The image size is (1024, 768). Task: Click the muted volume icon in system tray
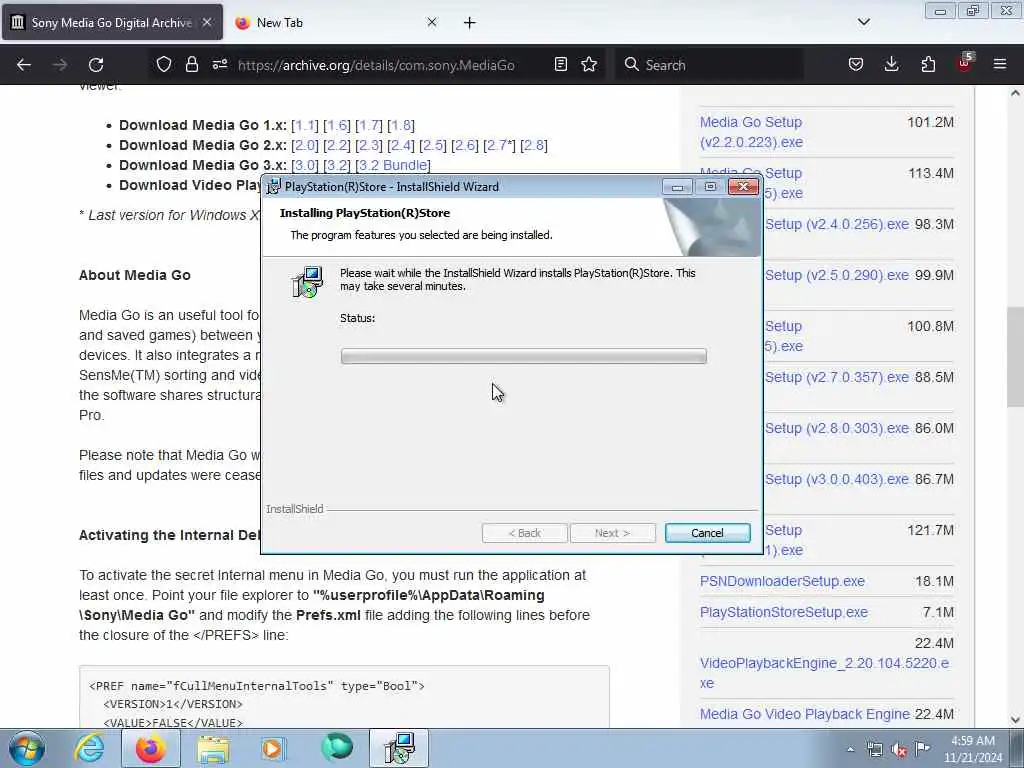coord(899,749)
